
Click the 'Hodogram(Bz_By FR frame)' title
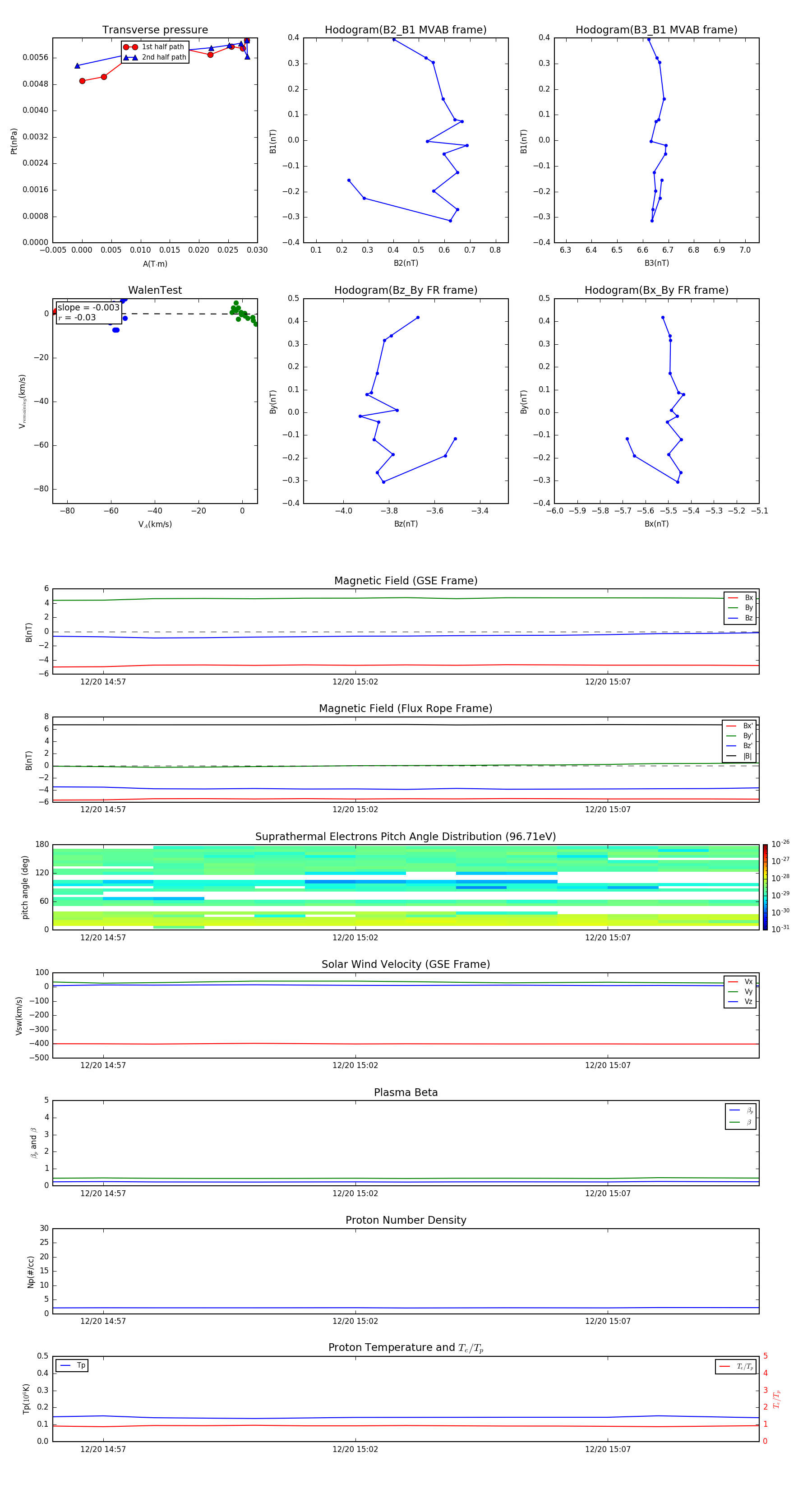[x=406, y=290]
